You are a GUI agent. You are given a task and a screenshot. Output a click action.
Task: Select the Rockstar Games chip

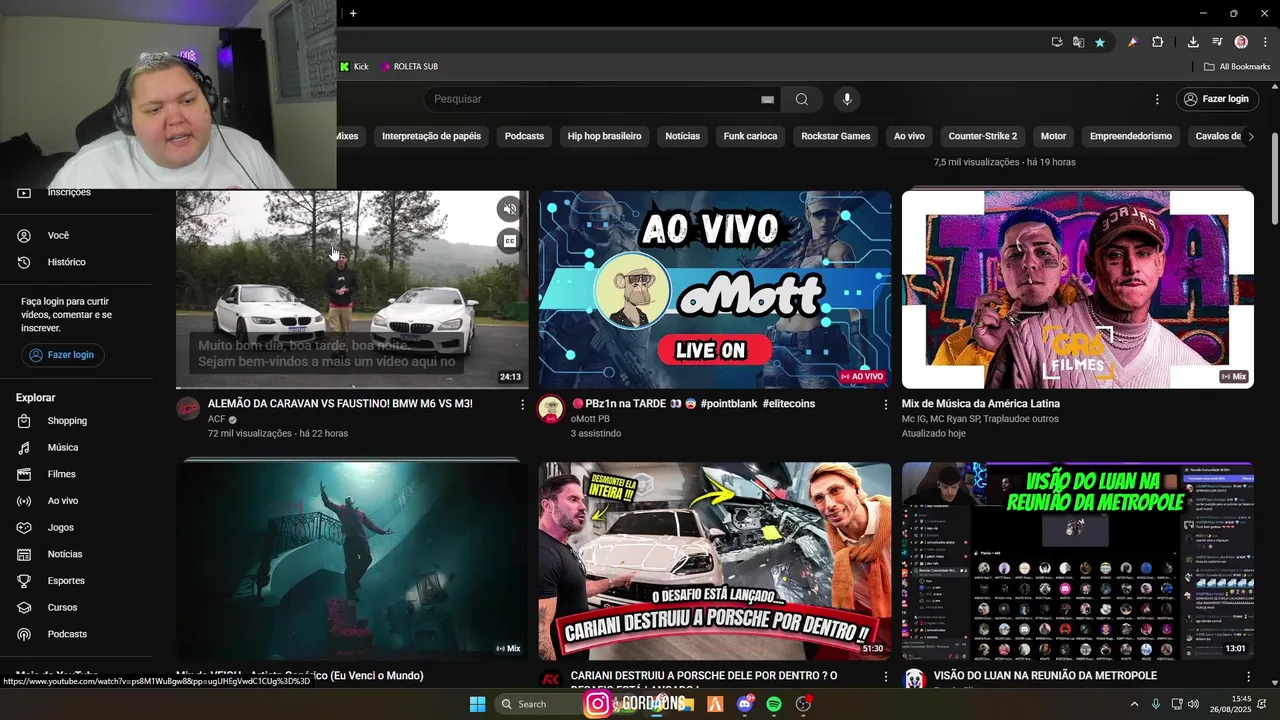pos(835,136)
